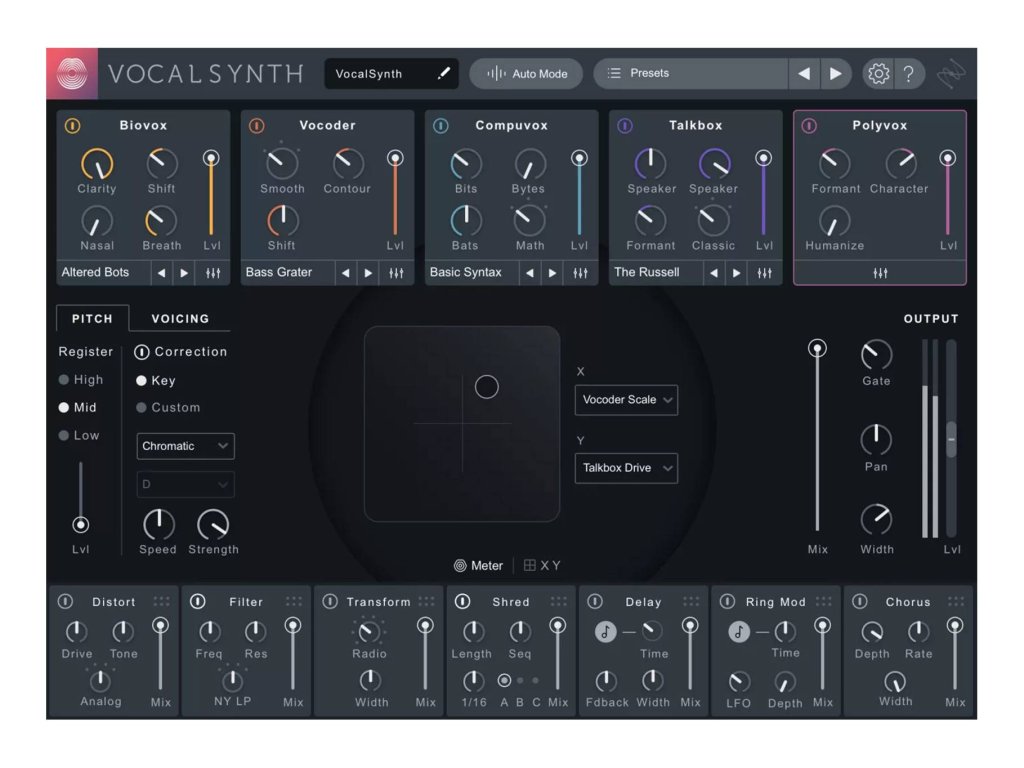Select the High register option
Screen dimensions: 1024x768
[81, 380]
